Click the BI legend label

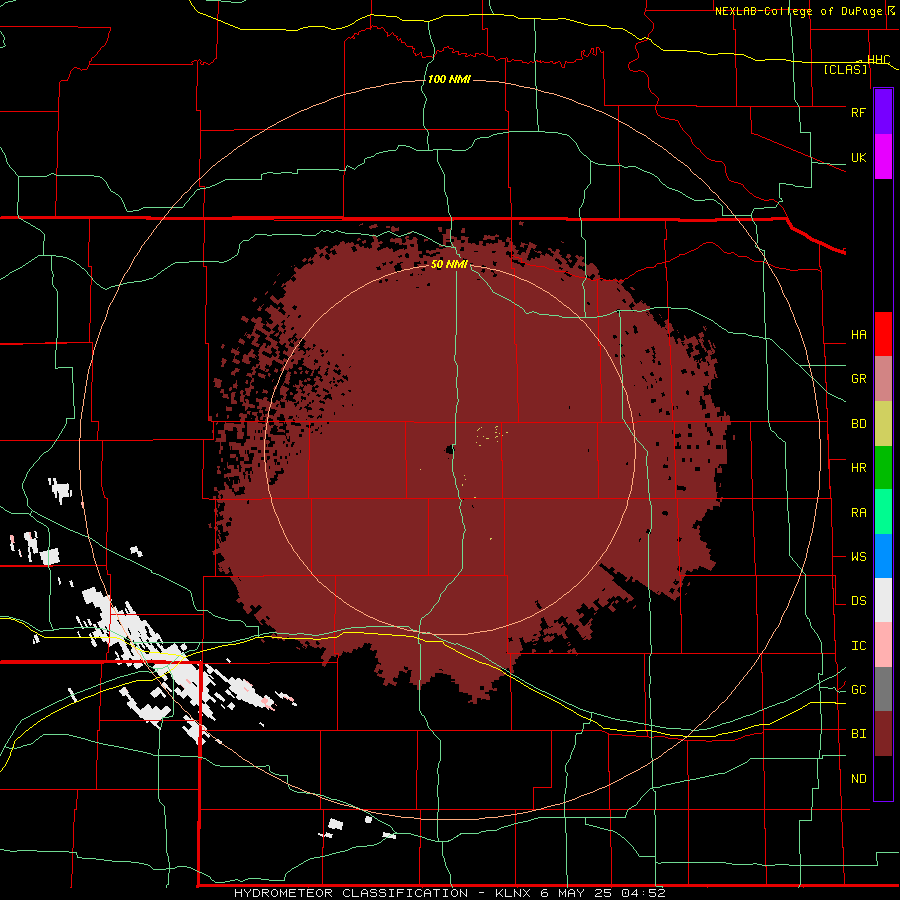(x=858, y=734)
